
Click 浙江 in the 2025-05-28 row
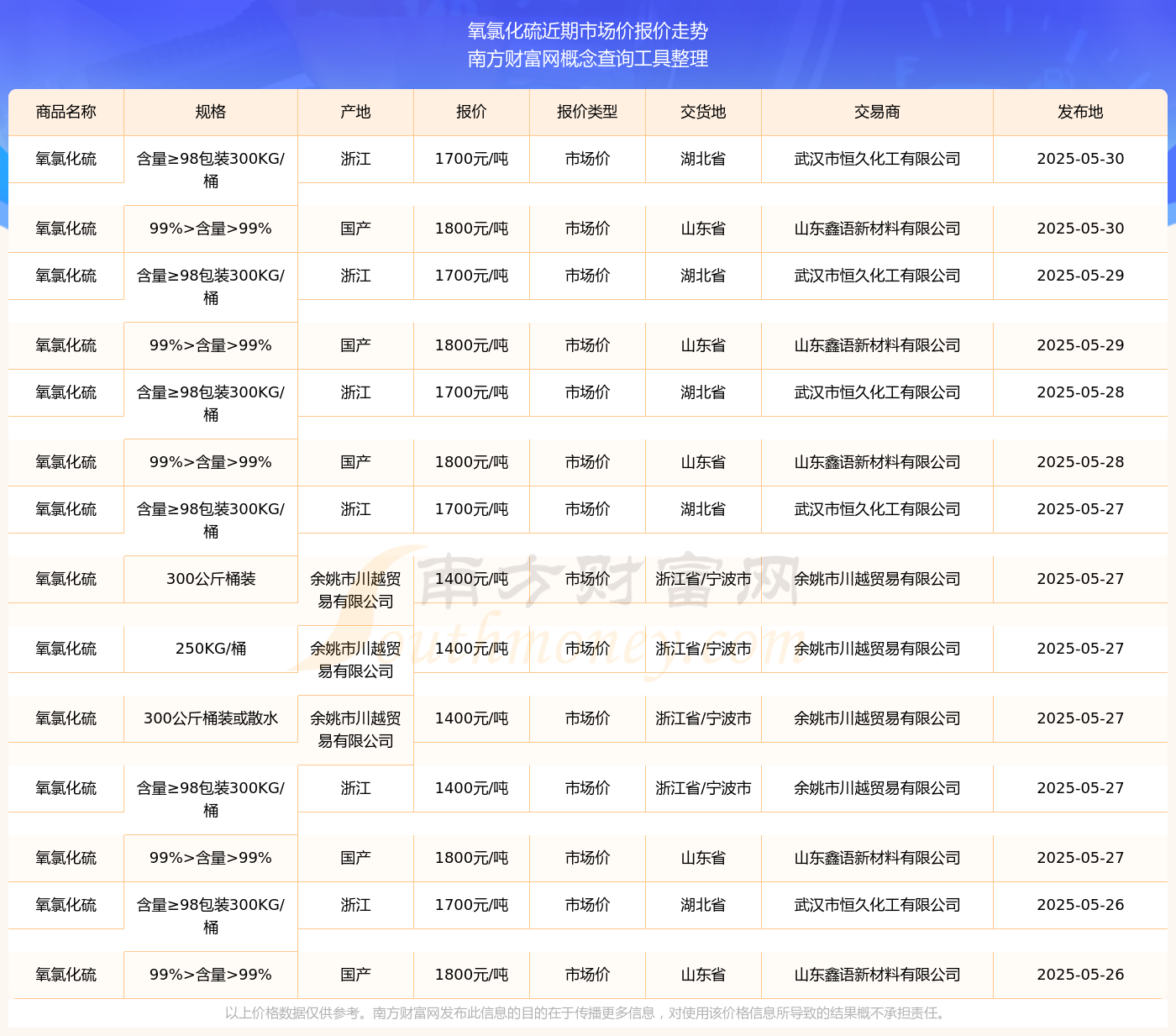356,392
